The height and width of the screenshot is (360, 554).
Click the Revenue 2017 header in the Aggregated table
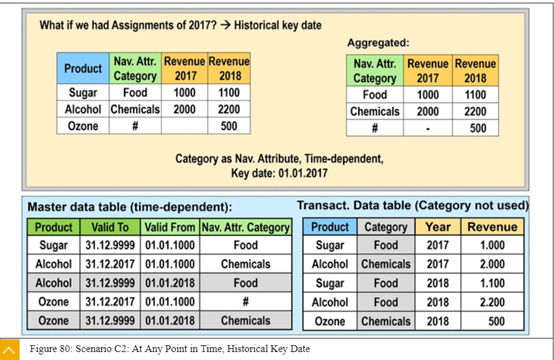(x=428, y=71)
